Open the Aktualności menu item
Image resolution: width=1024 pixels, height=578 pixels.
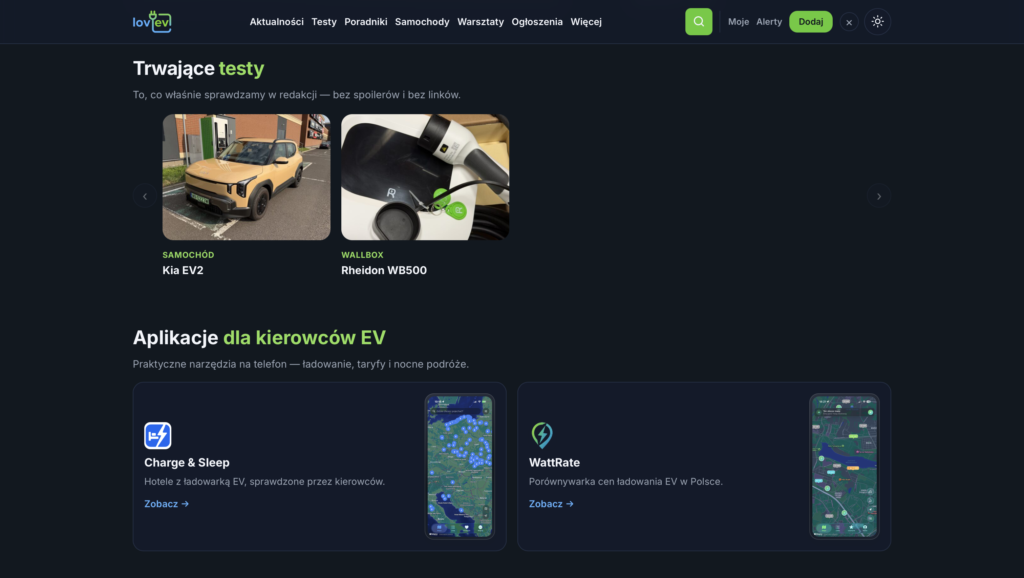click(276, 22)
